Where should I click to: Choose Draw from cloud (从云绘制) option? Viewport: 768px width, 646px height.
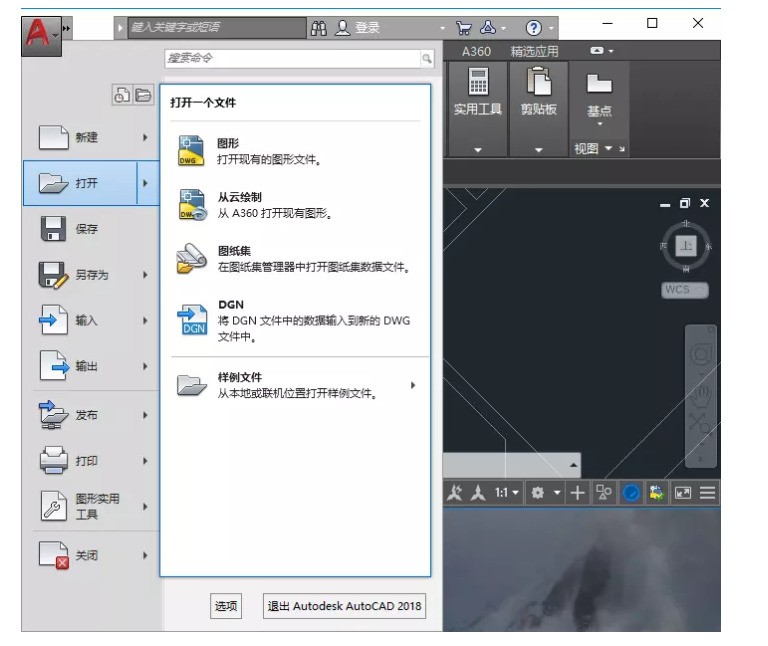[x=295, y=205]
